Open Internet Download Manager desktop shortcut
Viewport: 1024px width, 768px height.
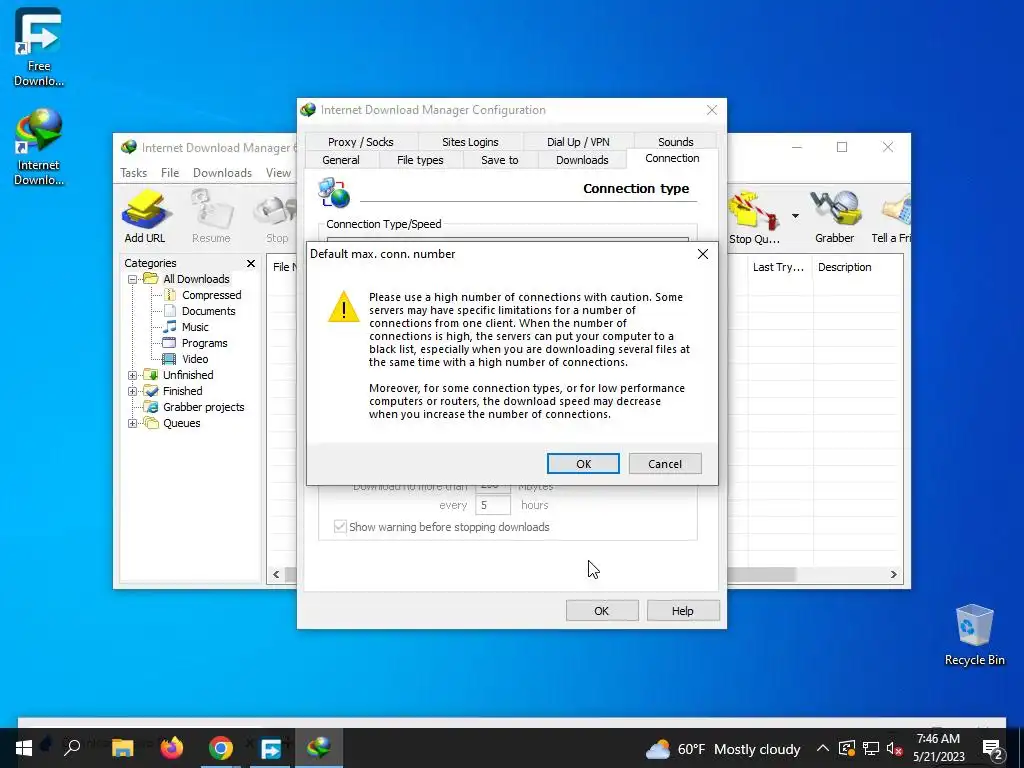pos(39,146)
